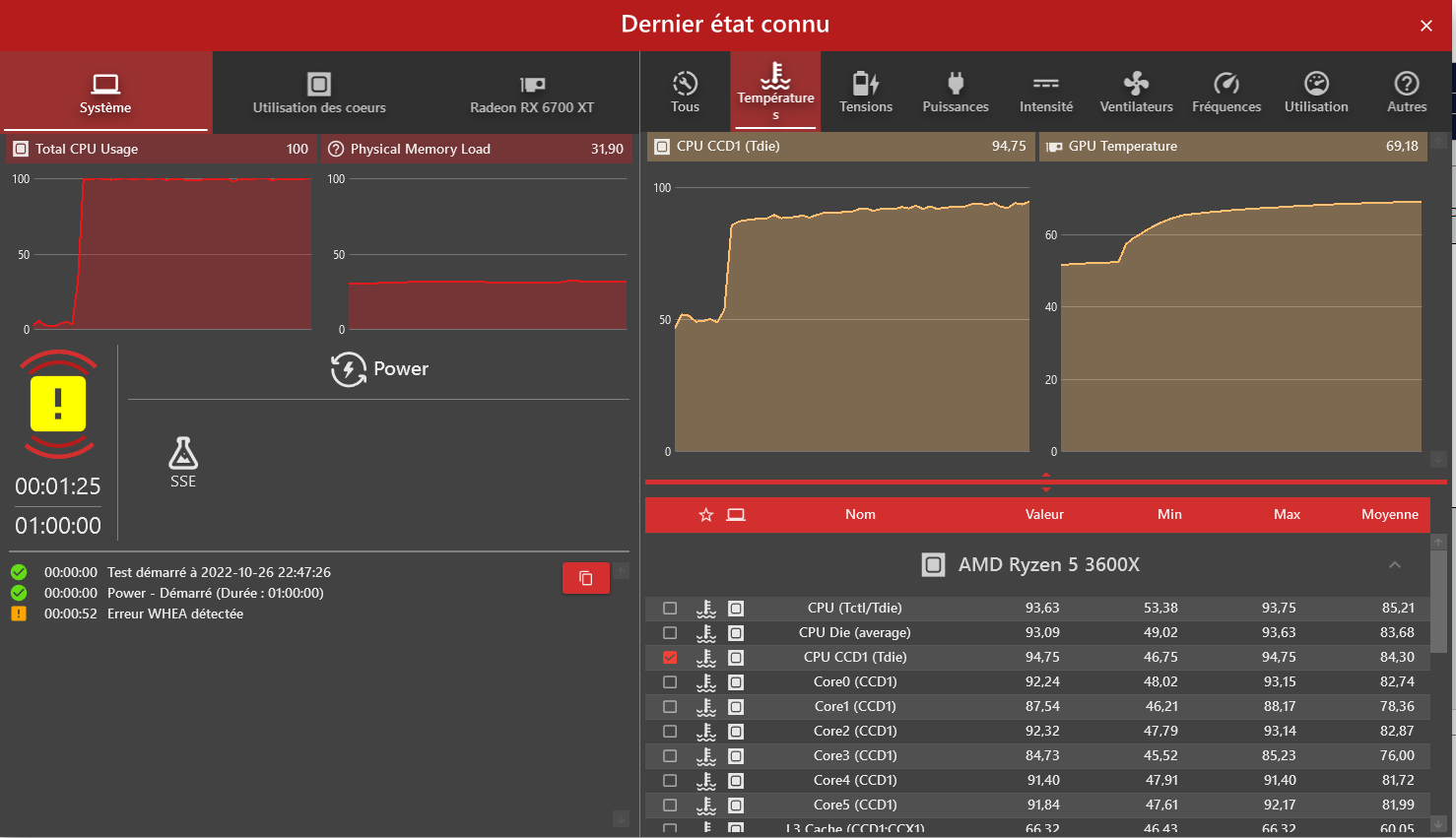
Task: Show all sensors with the Tous tab
Action: [685, 92]
